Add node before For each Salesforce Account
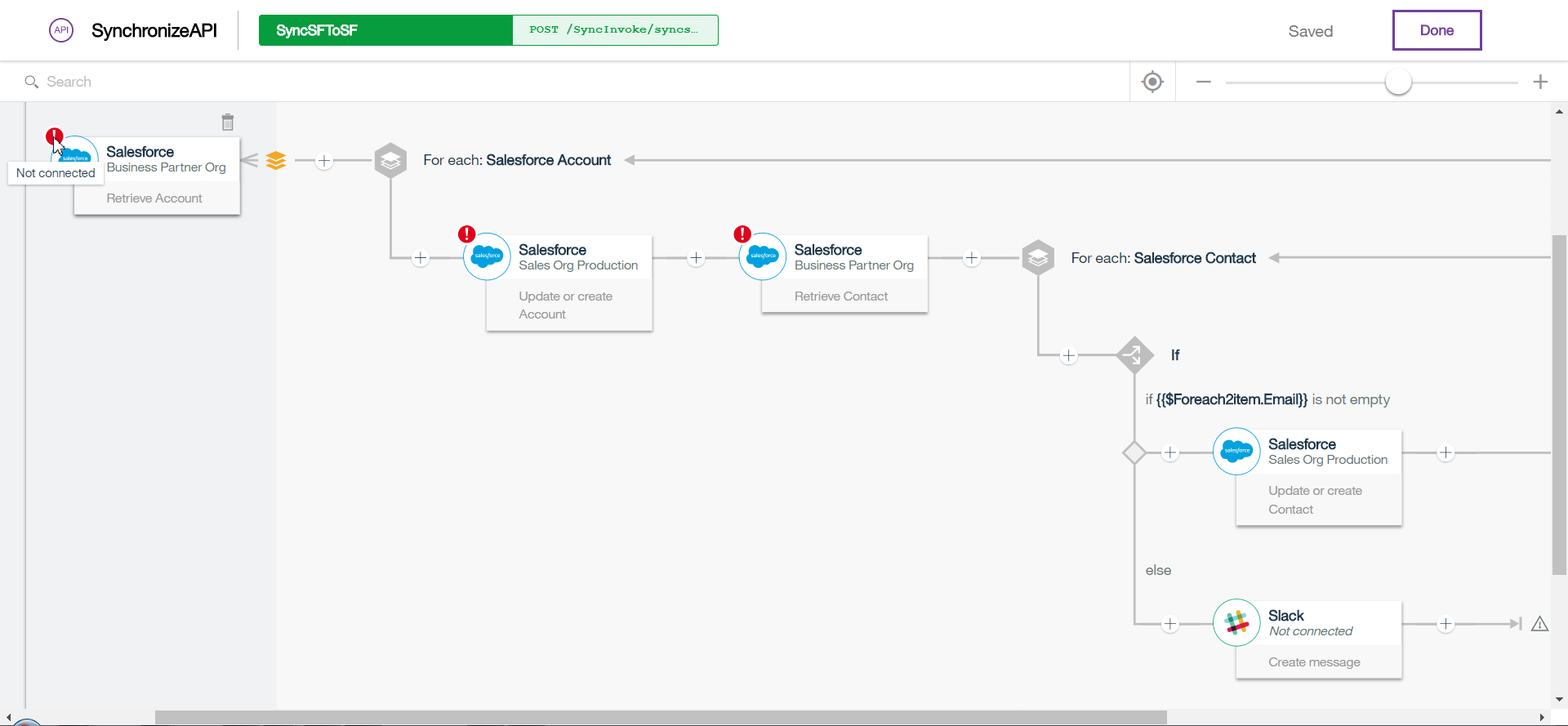1568x726 pixels. click(x=324, y=161)
